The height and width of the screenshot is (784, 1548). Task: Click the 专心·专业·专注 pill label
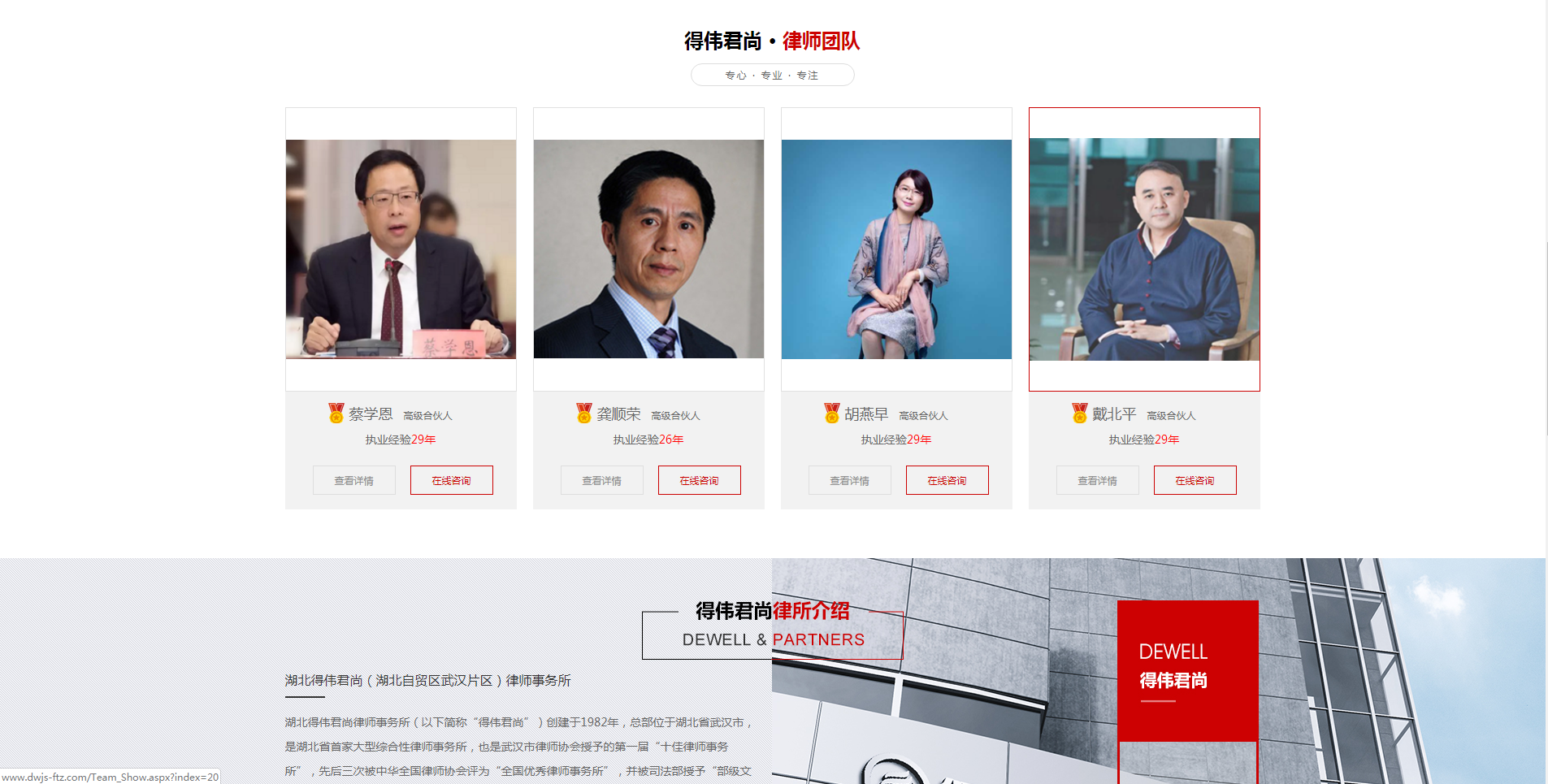point(772,75)
